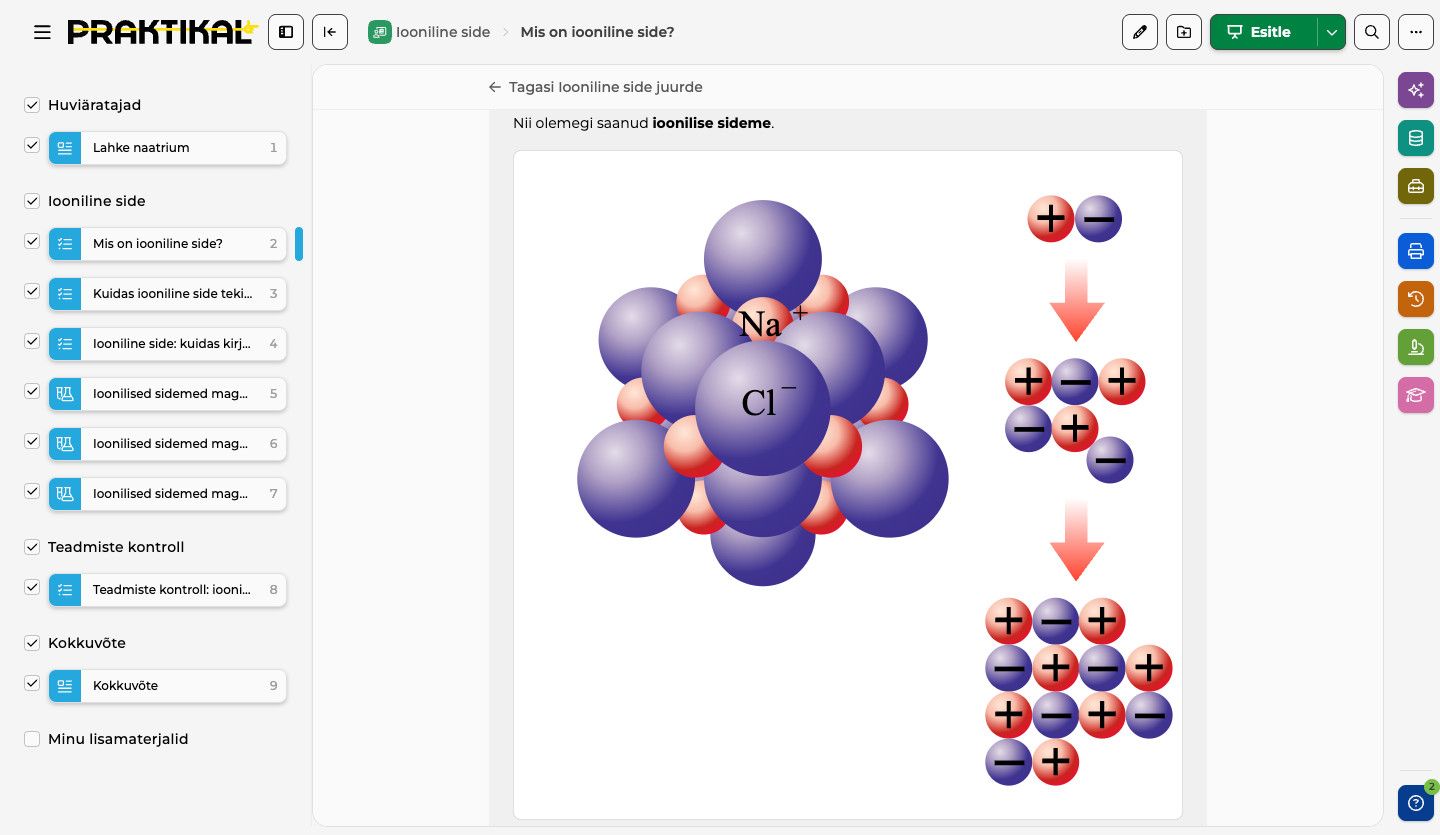
Task: Click the Iooniline side breadcrumb
Action: pyautogui.click(x=429, y=32)
